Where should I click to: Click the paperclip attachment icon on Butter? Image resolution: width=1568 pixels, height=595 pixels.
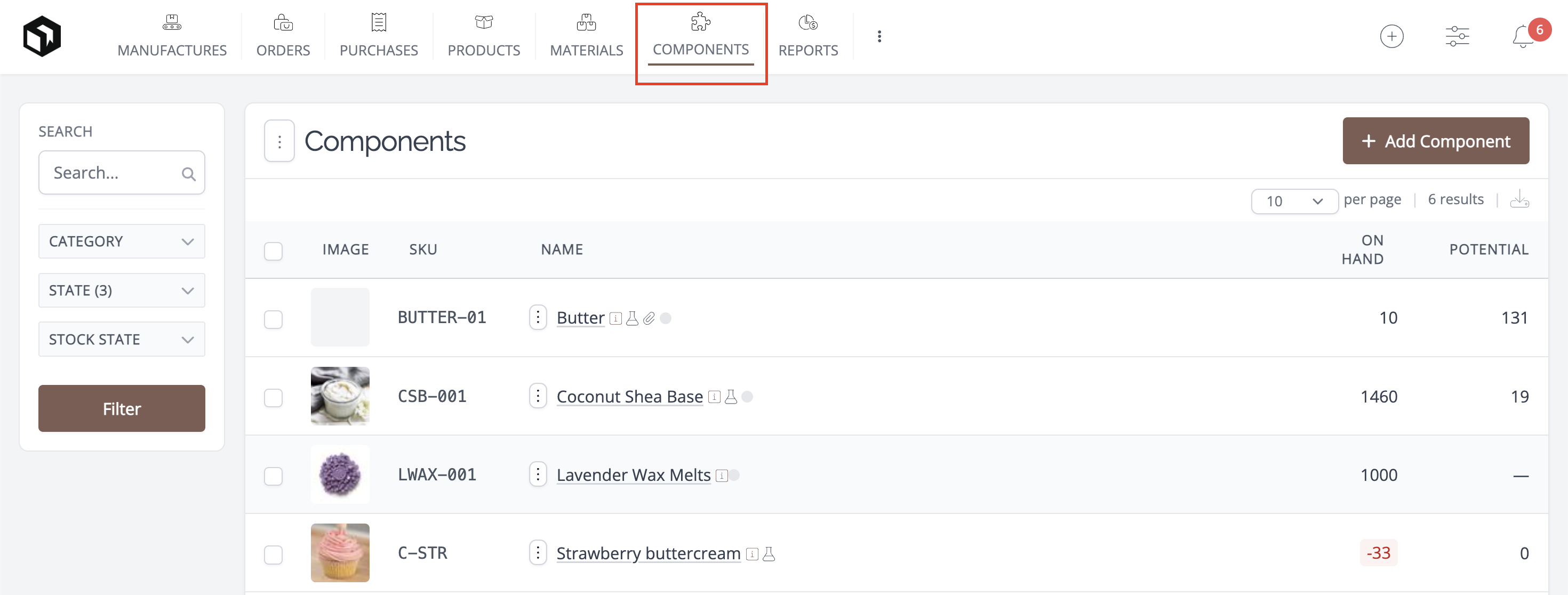649,318
